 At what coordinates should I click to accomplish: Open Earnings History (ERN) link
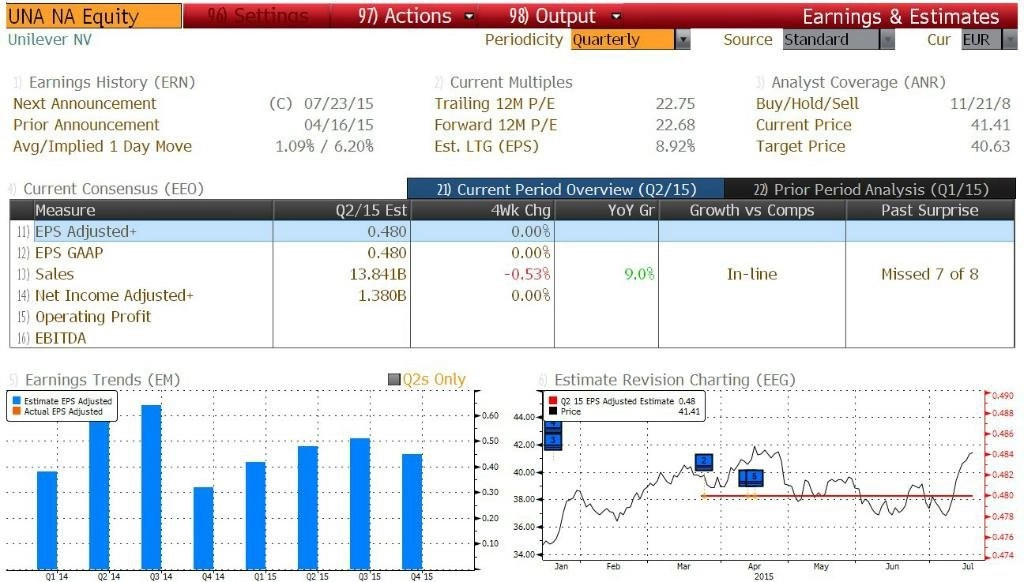coord(112,82)
